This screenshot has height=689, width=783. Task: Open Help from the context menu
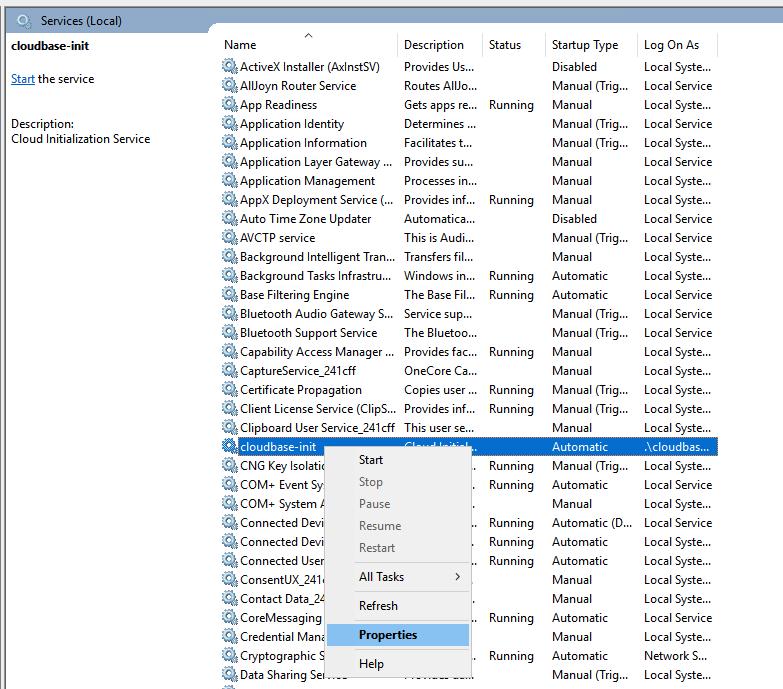click(398, 664)
